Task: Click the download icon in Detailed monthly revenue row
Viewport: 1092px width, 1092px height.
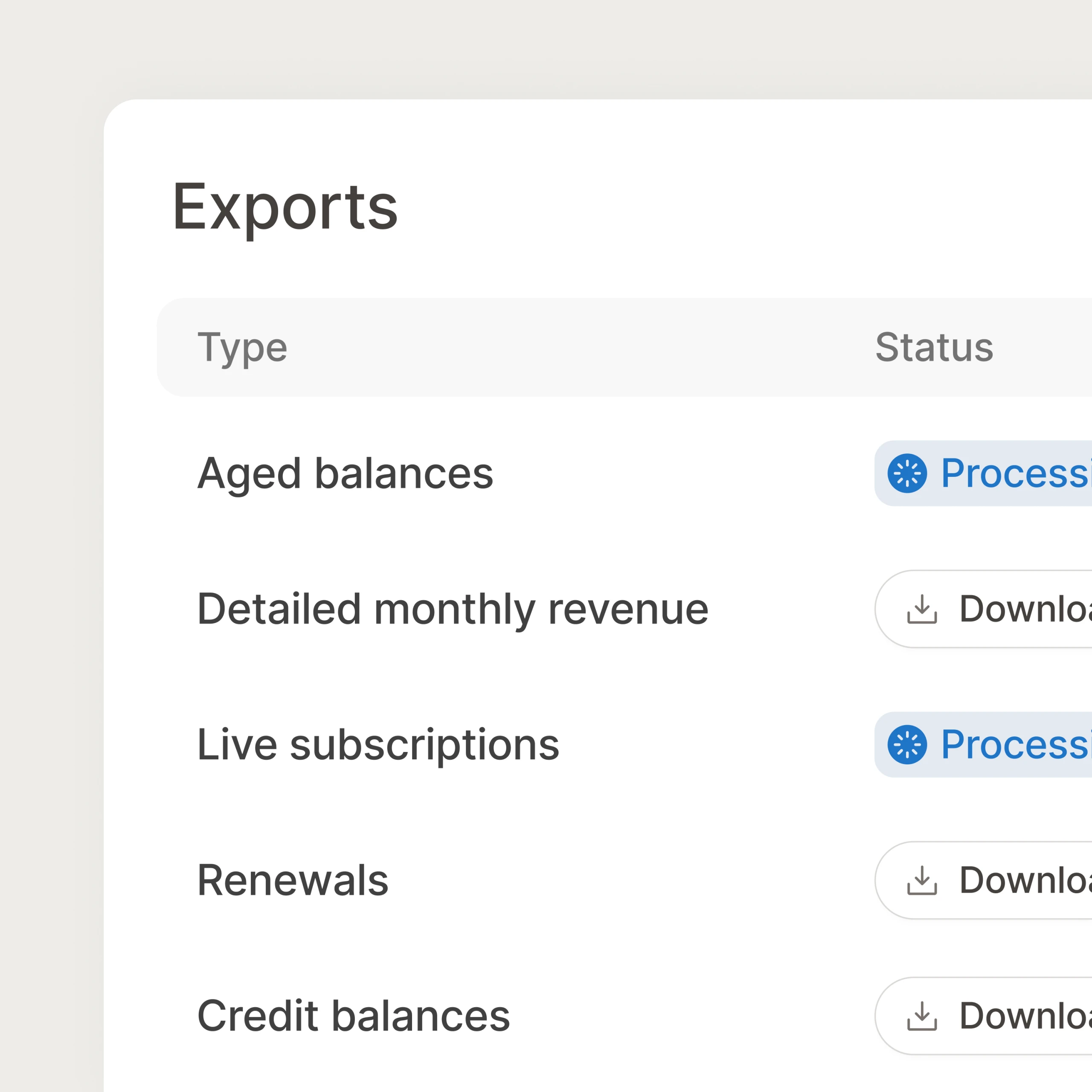Action: (x=922, y=609)
